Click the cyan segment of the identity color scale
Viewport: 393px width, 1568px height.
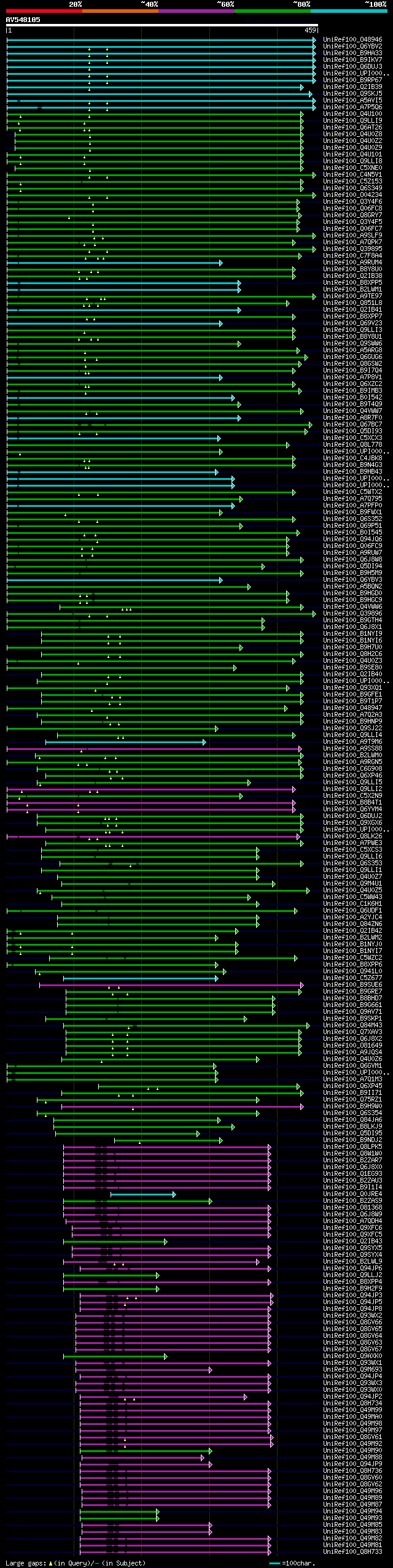(348, 10)
